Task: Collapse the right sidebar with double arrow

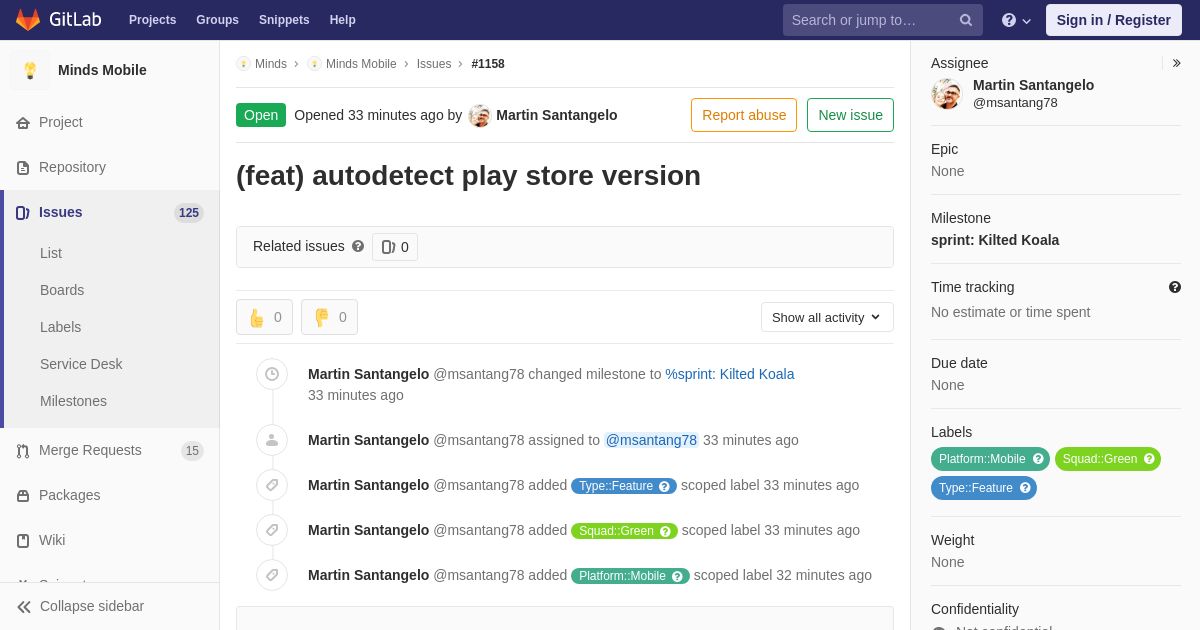Action: coord(1177,63)
